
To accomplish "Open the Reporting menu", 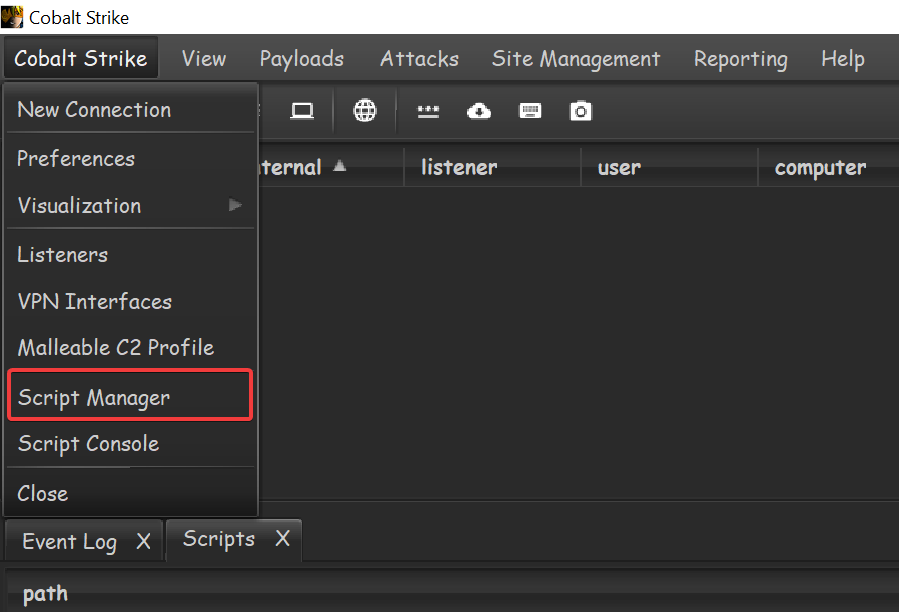I will (741, 59).
